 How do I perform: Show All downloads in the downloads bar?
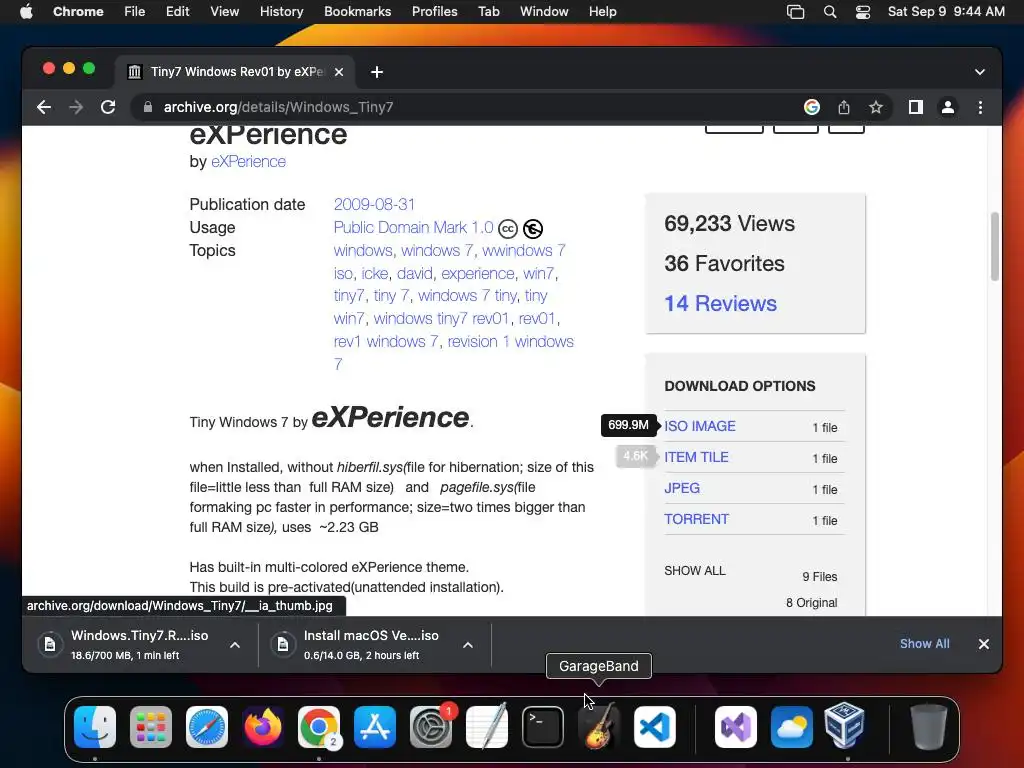pos(925,644)
